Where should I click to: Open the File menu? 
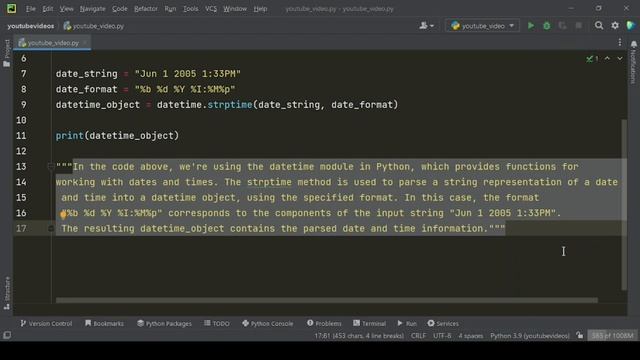(x=31, y=9)
